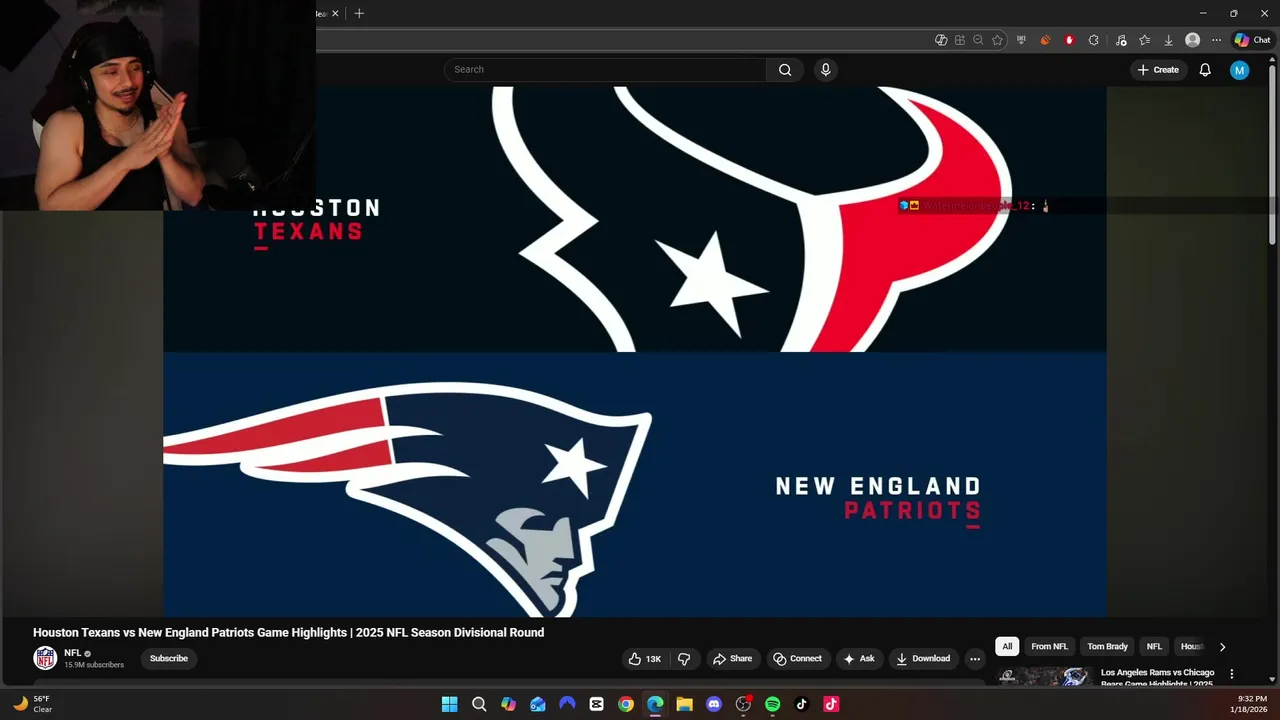Open the Edge profile icon
Screen dimensions: 1280x720
1192,40
